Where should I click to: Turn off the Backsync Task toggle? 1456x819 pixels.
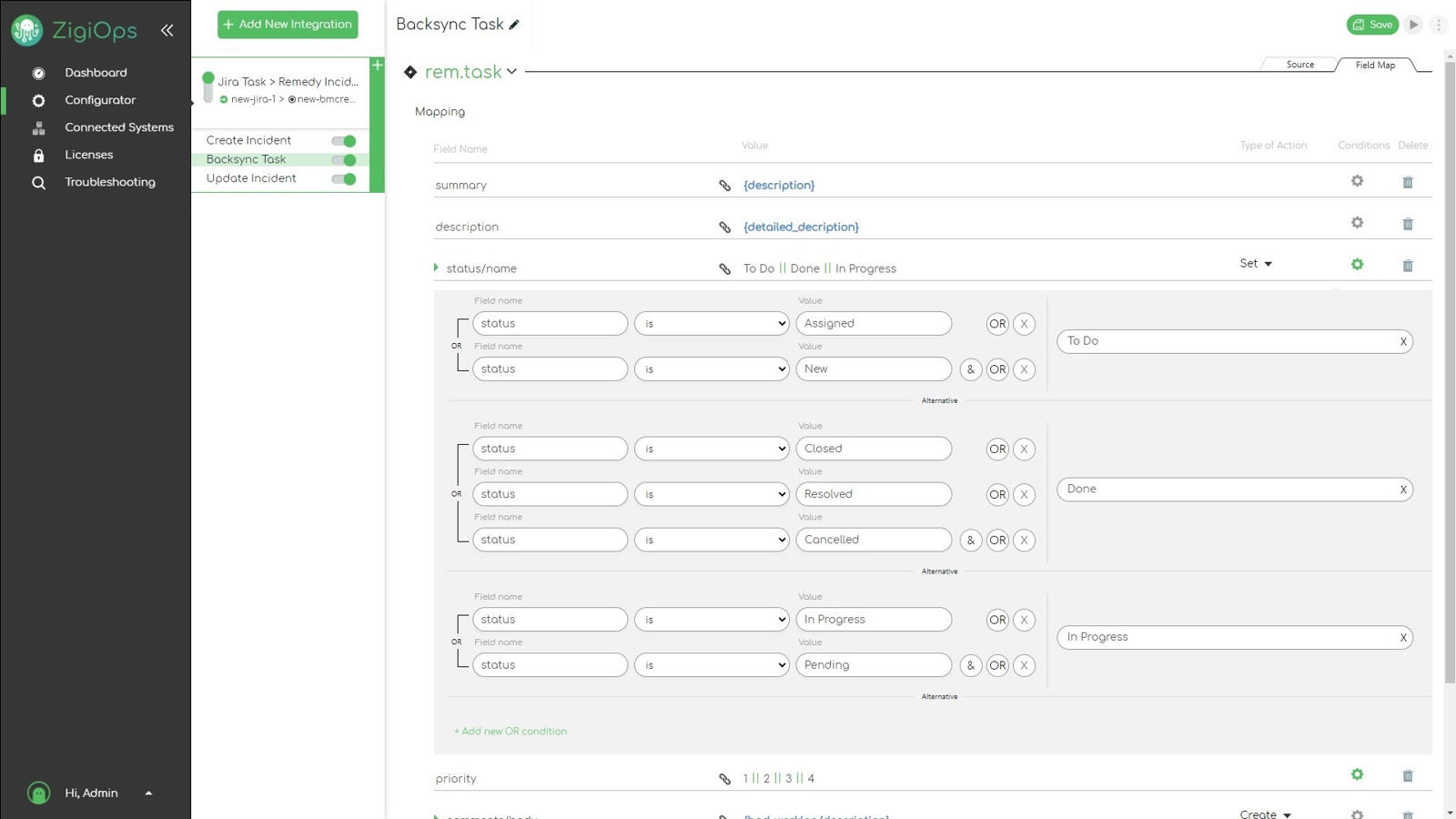coord(343,159)
